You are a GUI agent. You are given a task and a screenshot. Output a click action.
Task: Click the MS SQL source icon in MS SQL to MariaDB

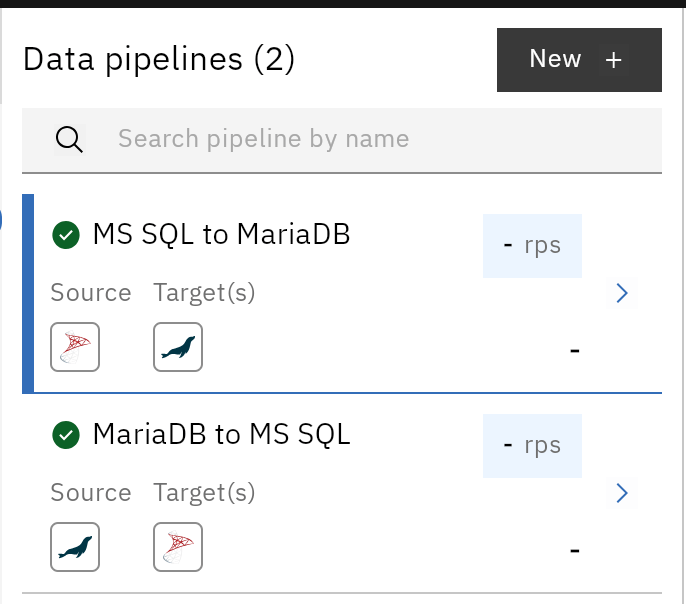coord(75,347)
